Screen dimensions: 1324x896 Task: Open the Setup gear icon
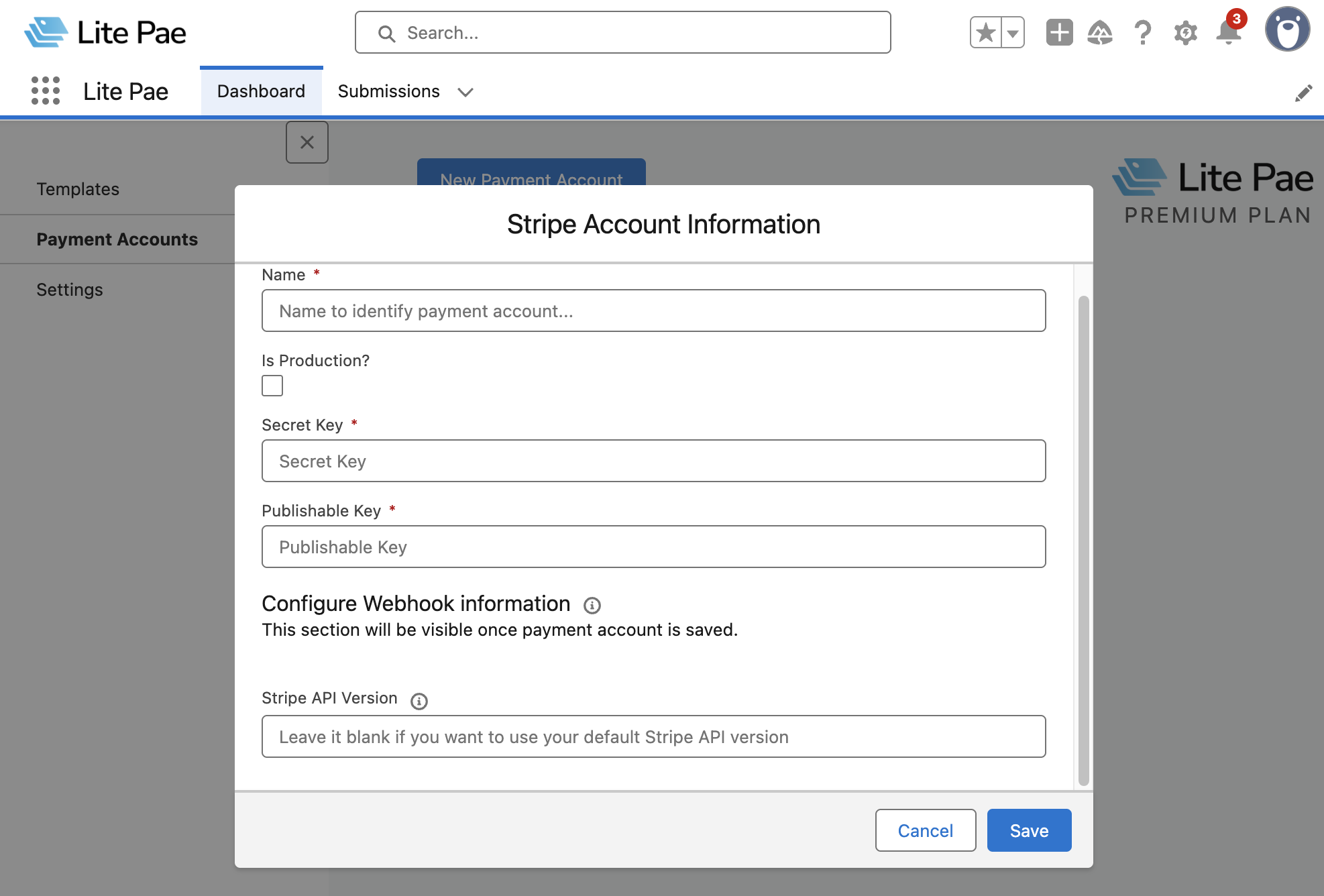(x=1185, y=33)
